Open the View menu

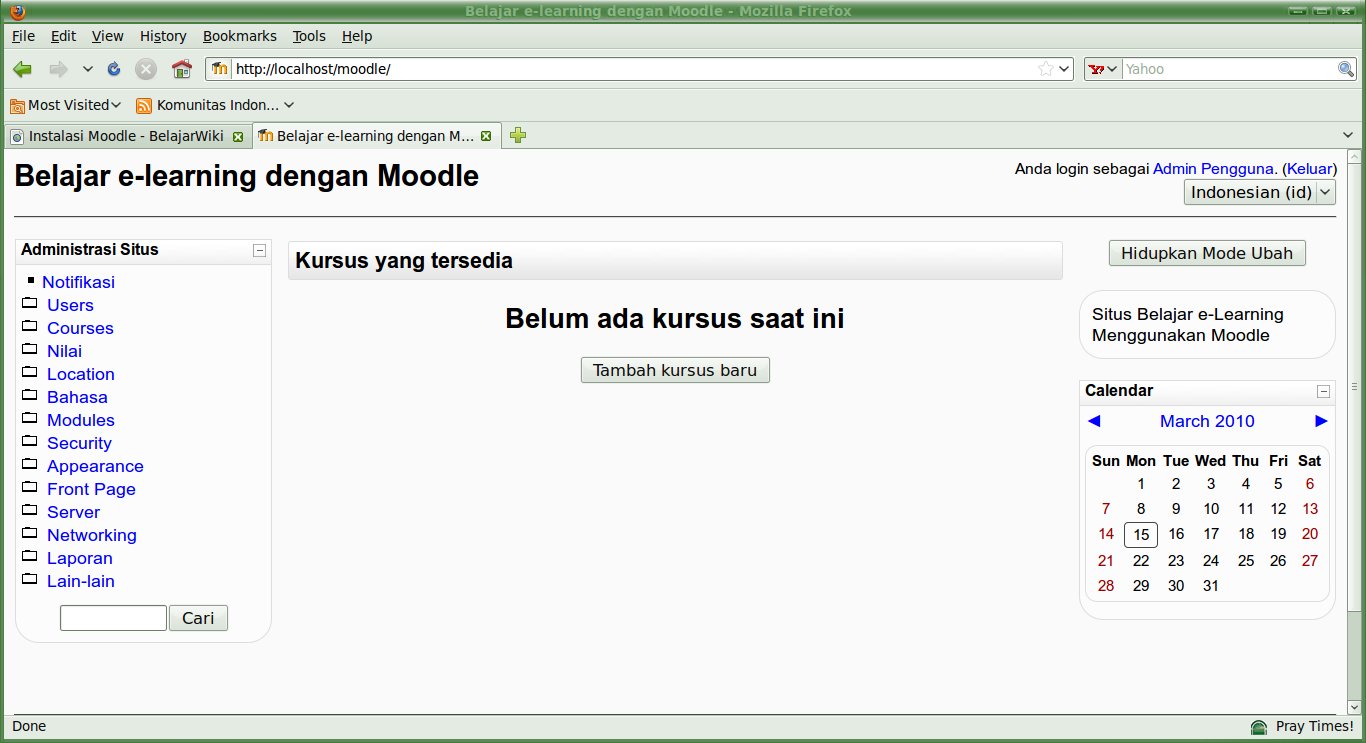[107, 36]
